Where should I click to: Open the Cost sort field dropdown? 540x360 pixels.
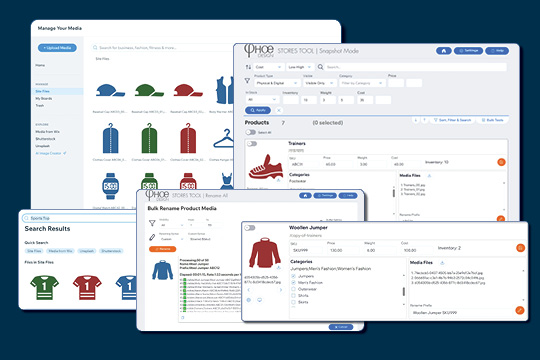269,67
